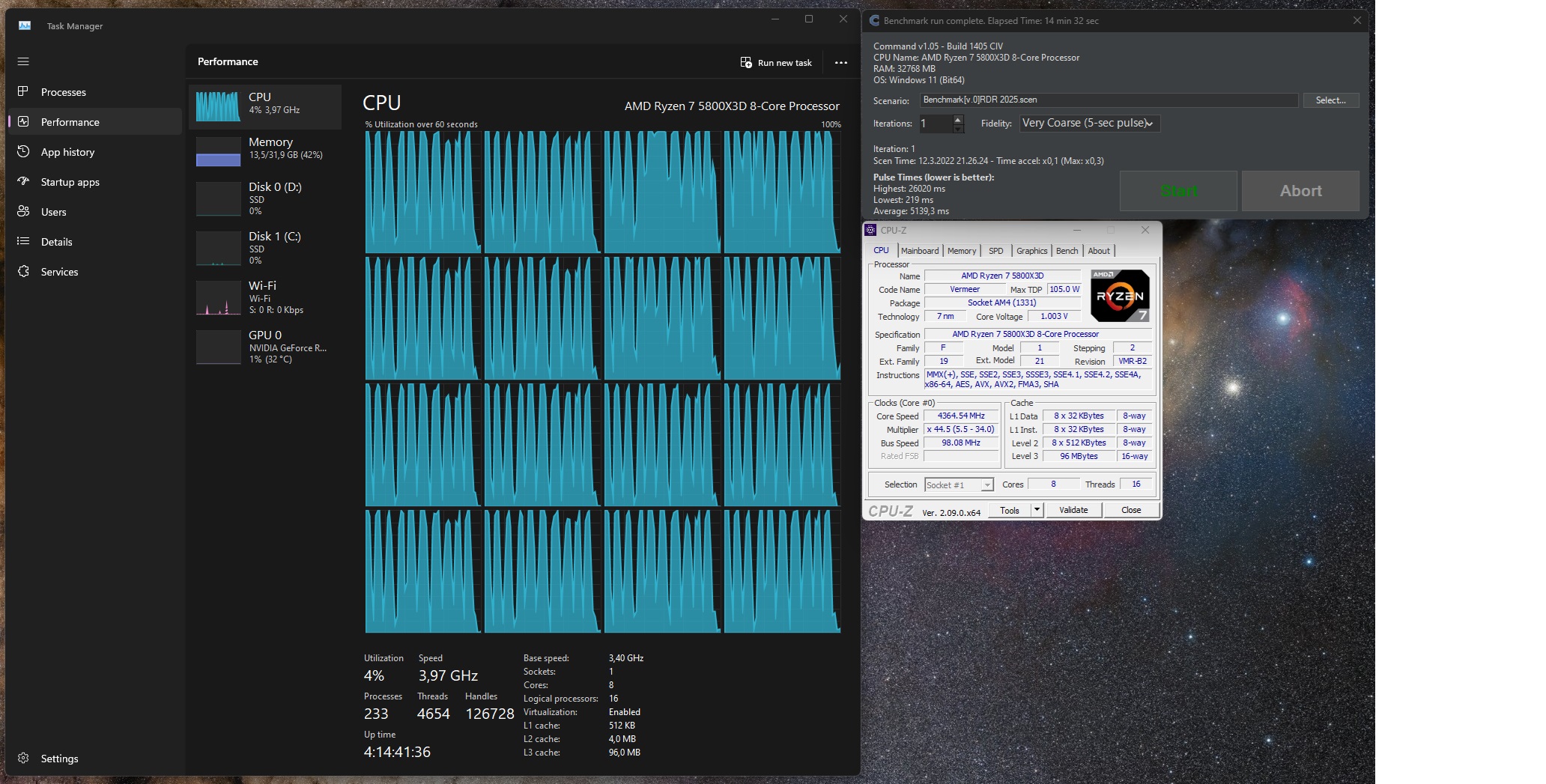
Task: Open Socket #1 selection dropdown in CPU-Z
Action: pos(959,485)
